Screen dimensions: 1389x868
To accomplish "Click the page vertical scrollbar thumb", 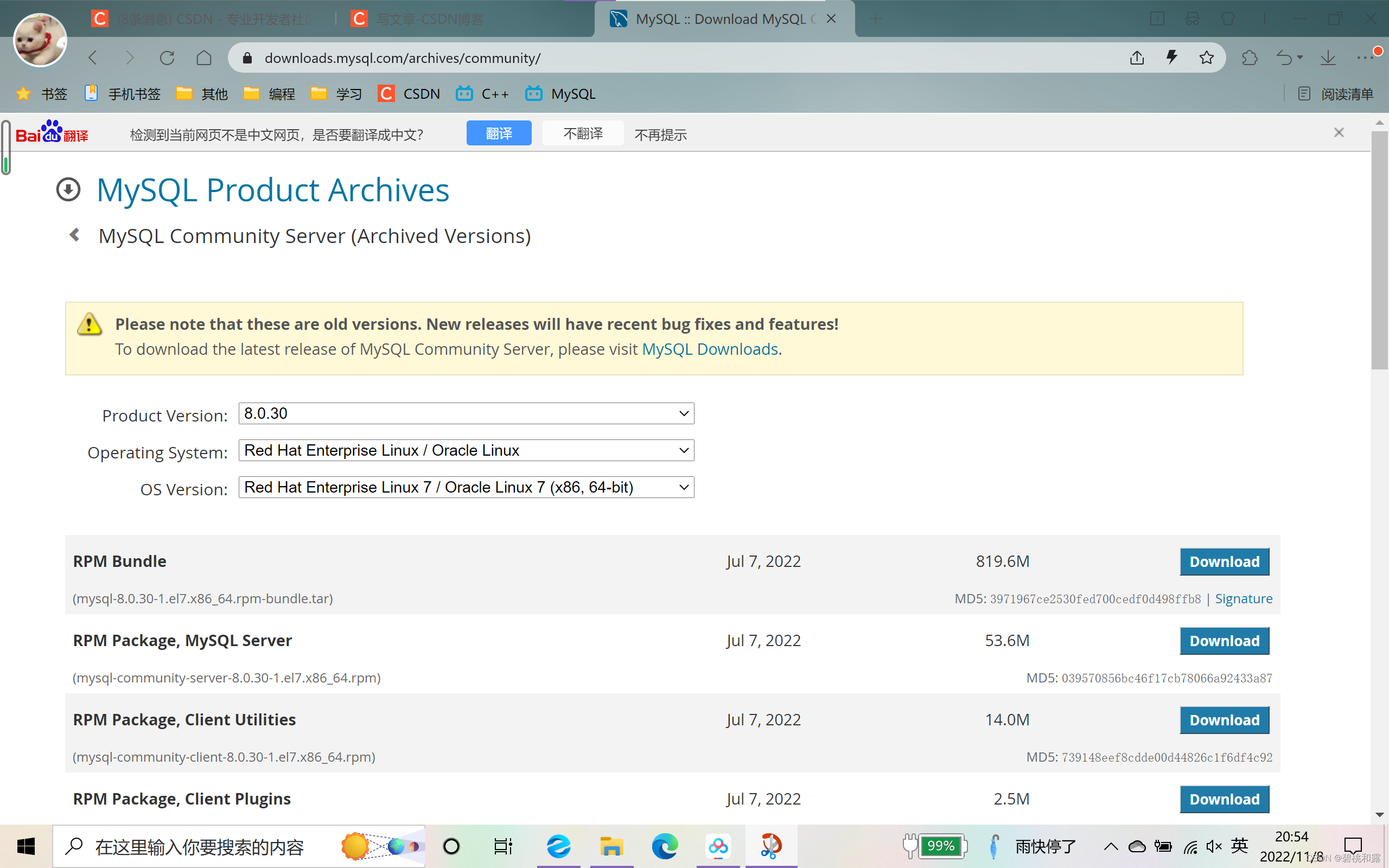I will coord(1379,250).
